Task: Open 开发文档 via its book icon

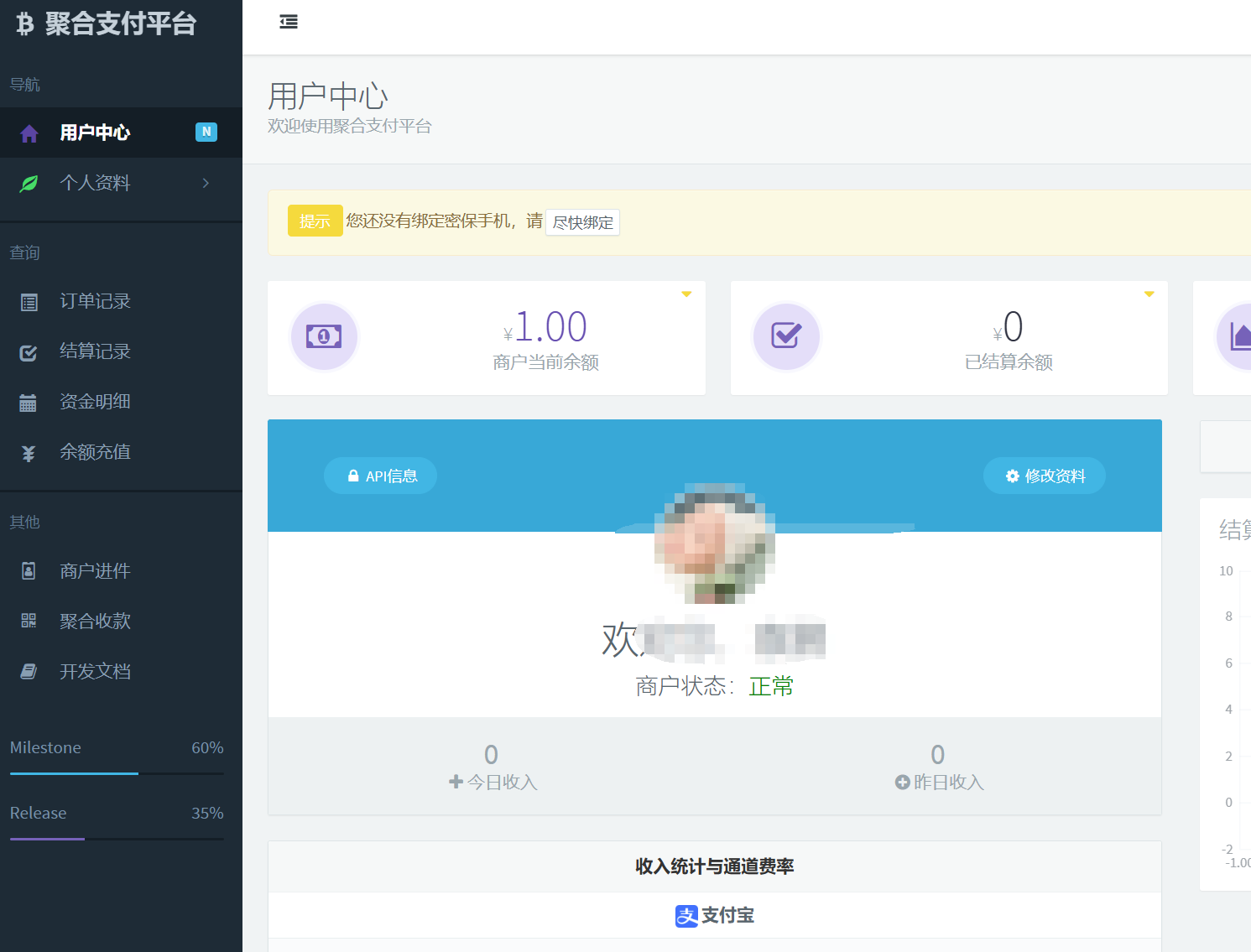Action: pos(29,671)
